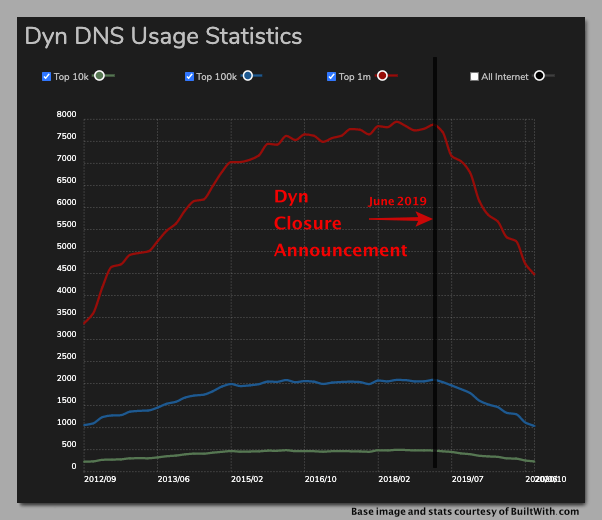The height and width of the screenshot is (520, 602).
Task: Click the 4000 y-axis label
Action: click(x=66, y=290)
